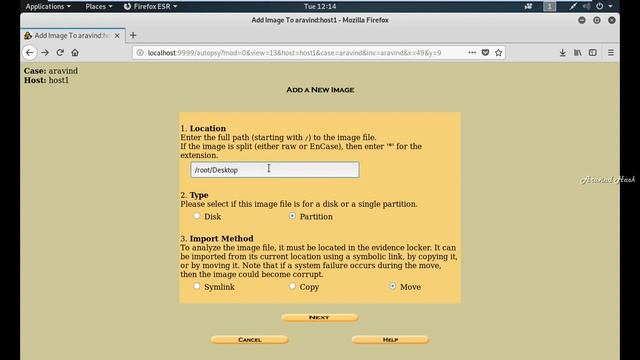Bookmark this page with the star
This screenshot has height=360, width=640.
[x=498, y=53]
